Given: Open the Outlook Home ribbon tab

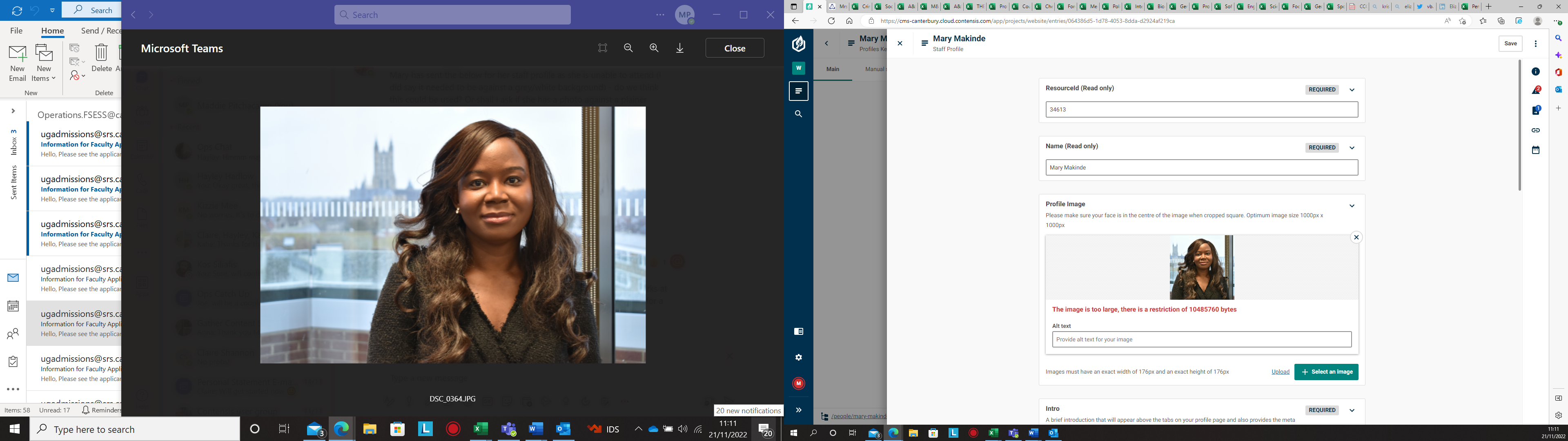Looking at the screenshot, I should 52,31.
